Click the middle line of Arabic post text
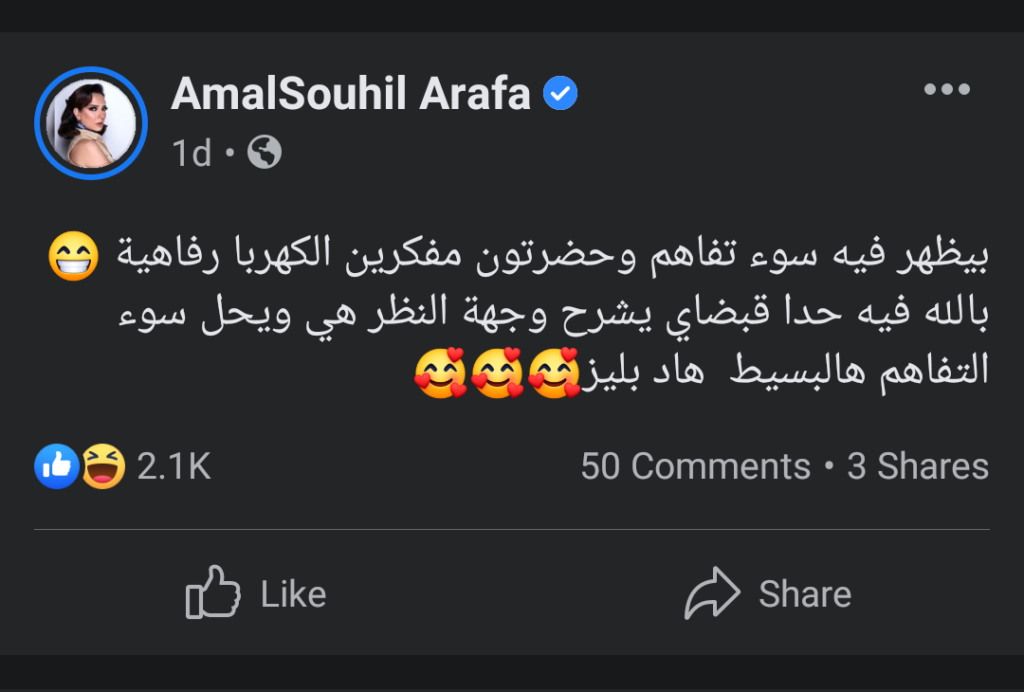Image resolution: width=1024 pixels, height=692 pixels. [548, 316]
